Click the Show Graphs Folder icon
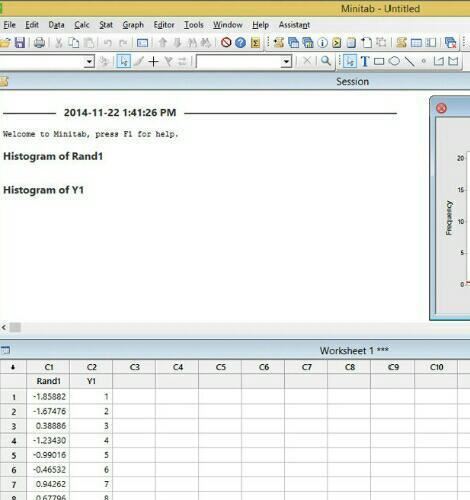 click(308, 43)
